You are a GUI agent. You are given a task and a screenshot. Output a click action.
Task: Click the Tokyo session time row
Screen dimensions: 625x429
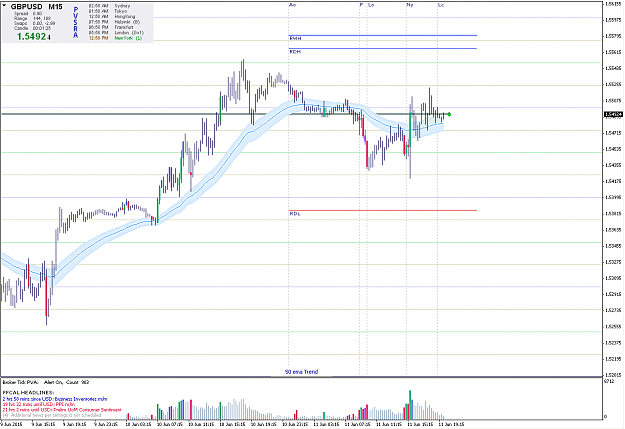pos(108,11)
